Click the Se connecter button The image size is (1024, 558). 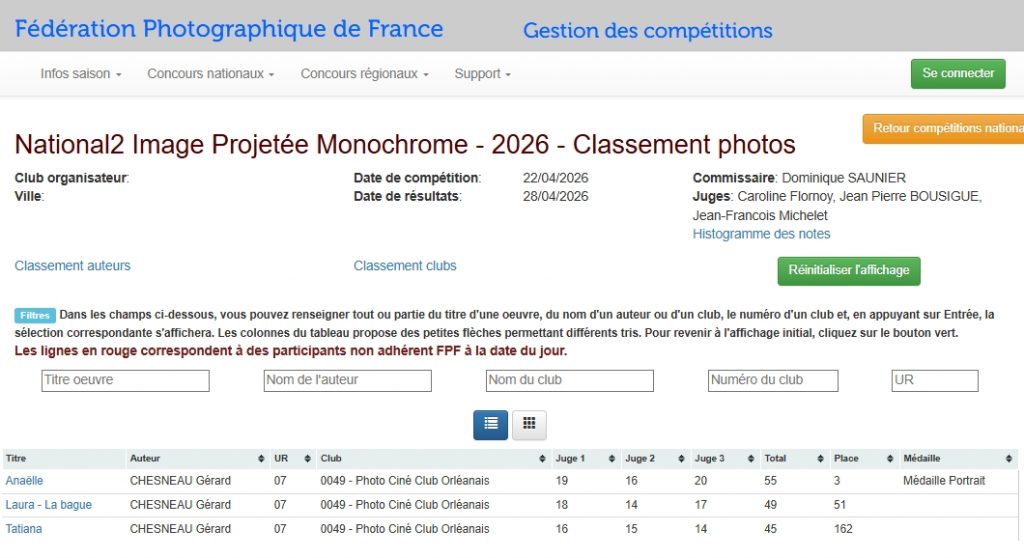[957, 74]
